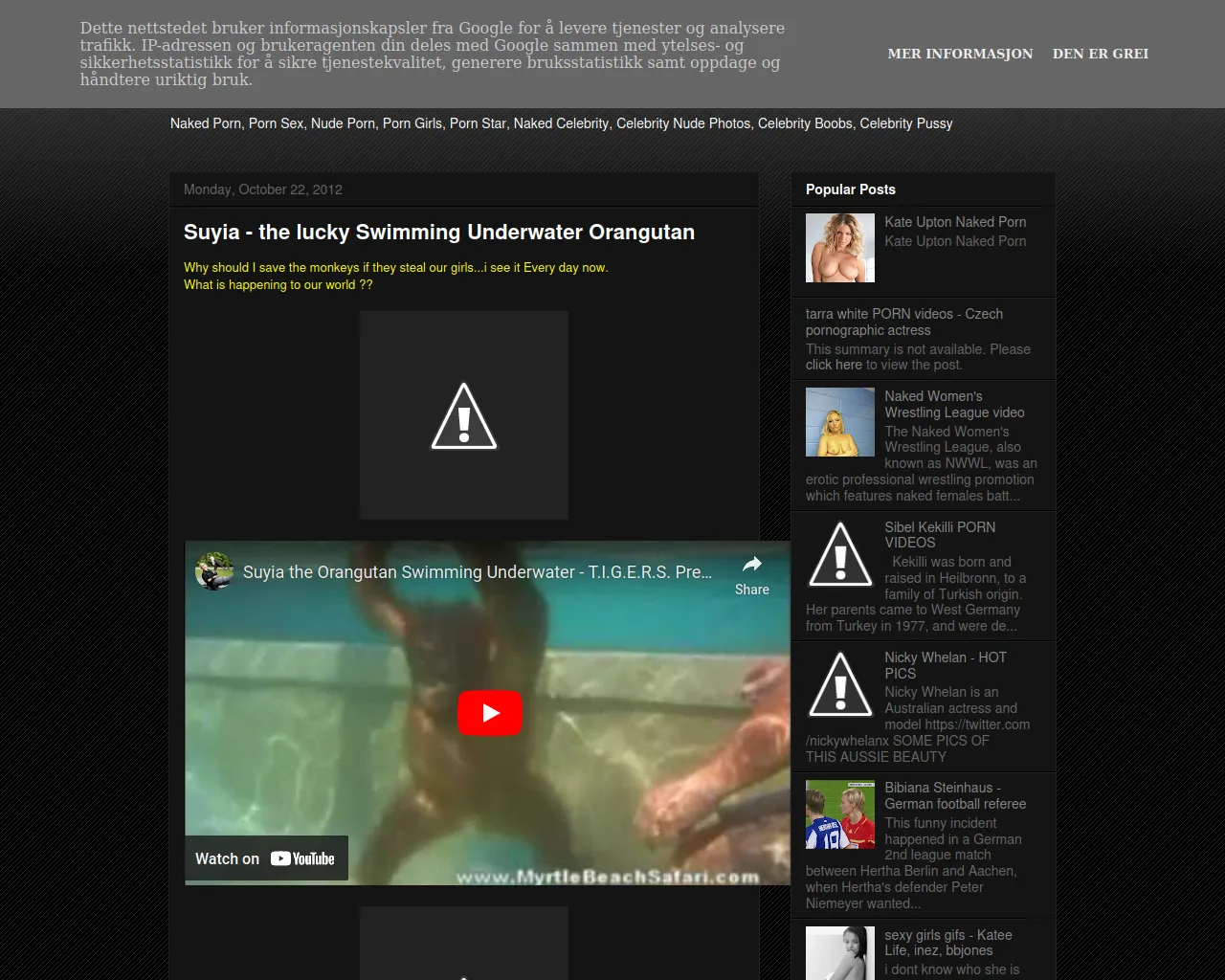Viewport: 1225px width, 980px height.
Task: Open 'sexy girls gifs - Katee Life, inez, bbjones' link
Action: coord(947,943)
